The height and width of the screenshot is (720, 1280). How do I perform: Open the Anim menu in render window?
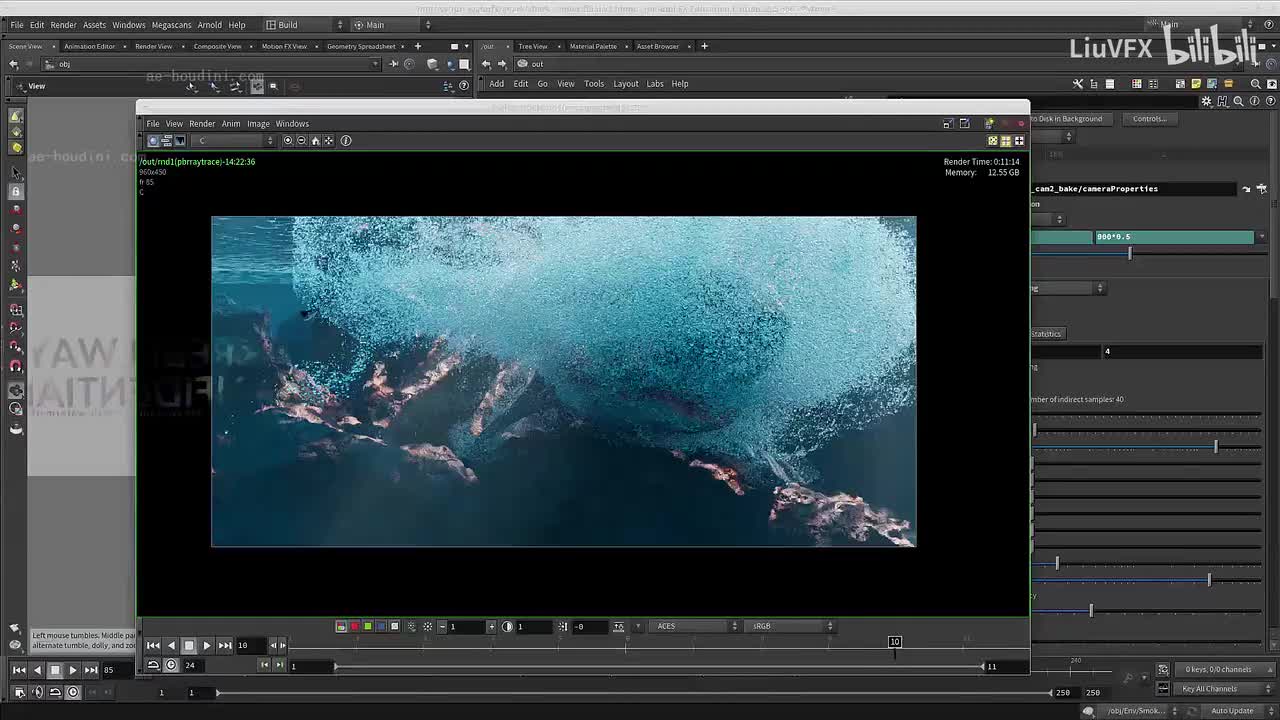click(230, 124)
